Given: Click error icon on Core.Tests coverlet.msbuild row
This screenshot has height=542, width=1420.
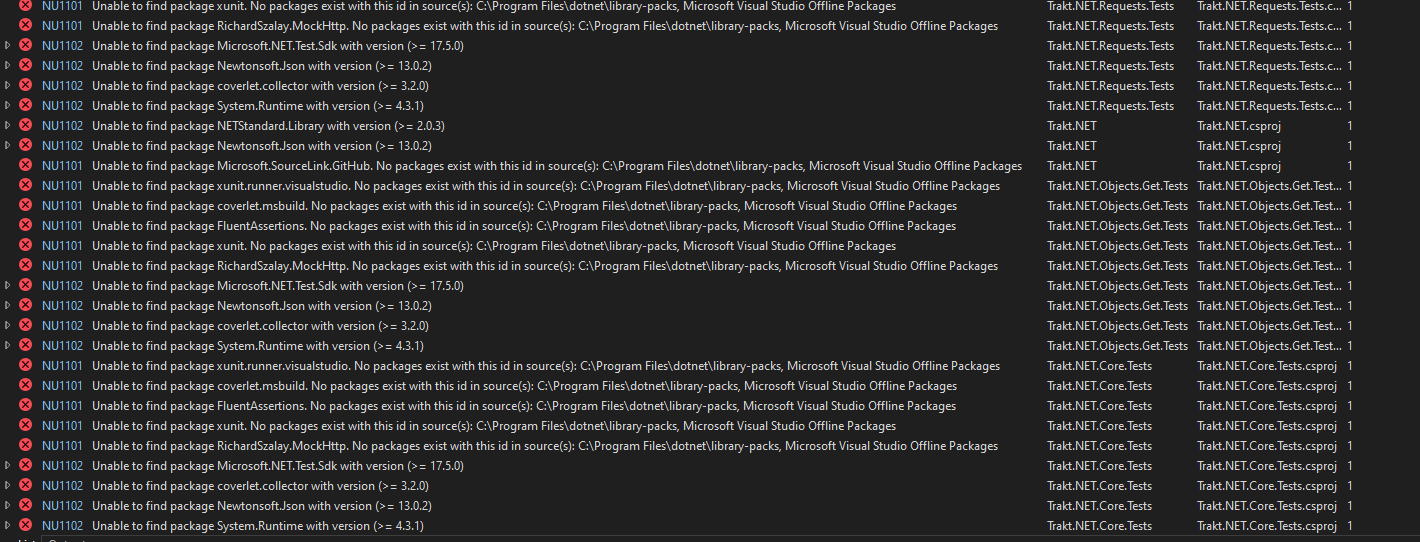Looking at the screenshot, I should pyautogui.click(x=25, y=386).
